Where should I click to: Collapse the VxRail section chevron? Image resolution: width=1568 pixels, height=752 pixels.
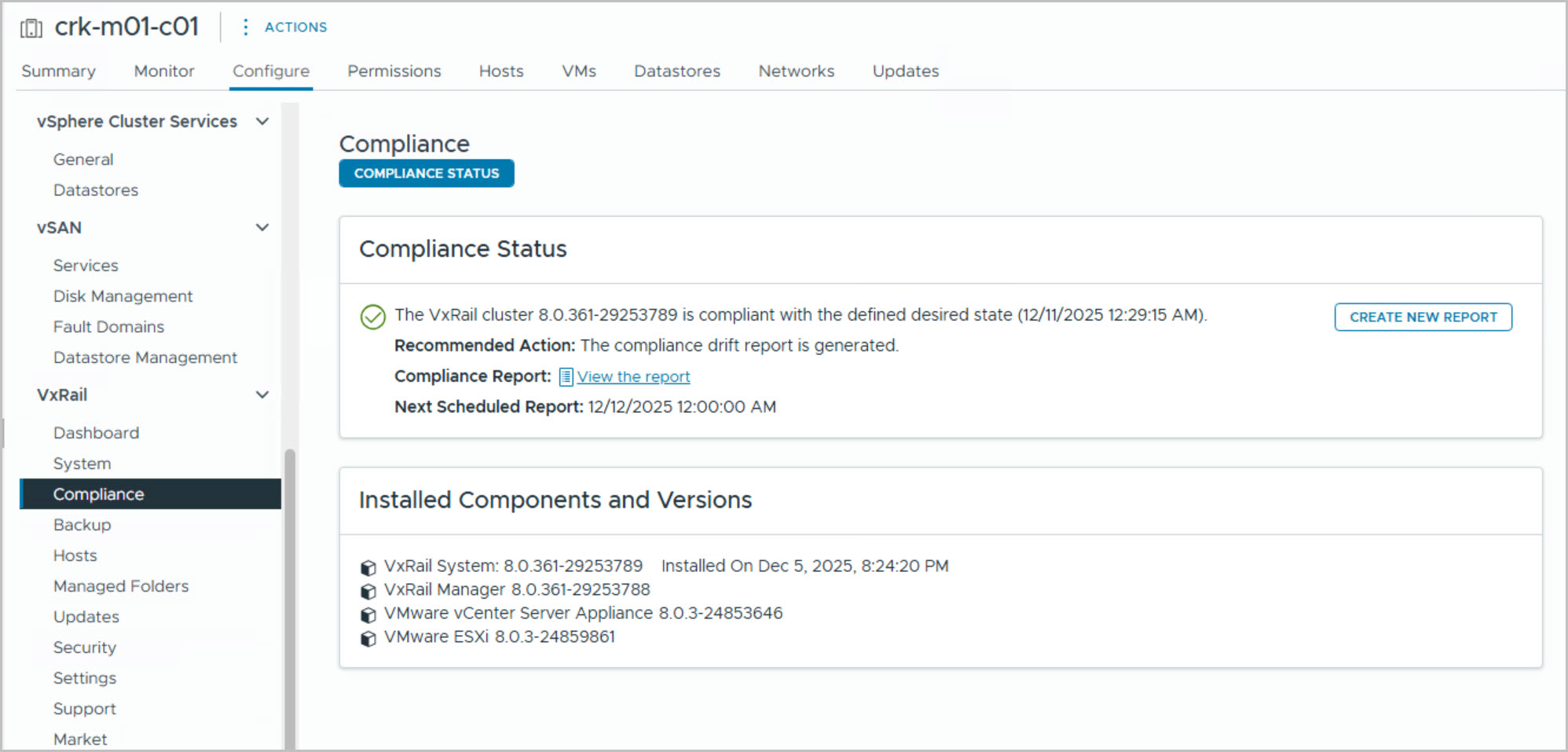coord(262,394)
